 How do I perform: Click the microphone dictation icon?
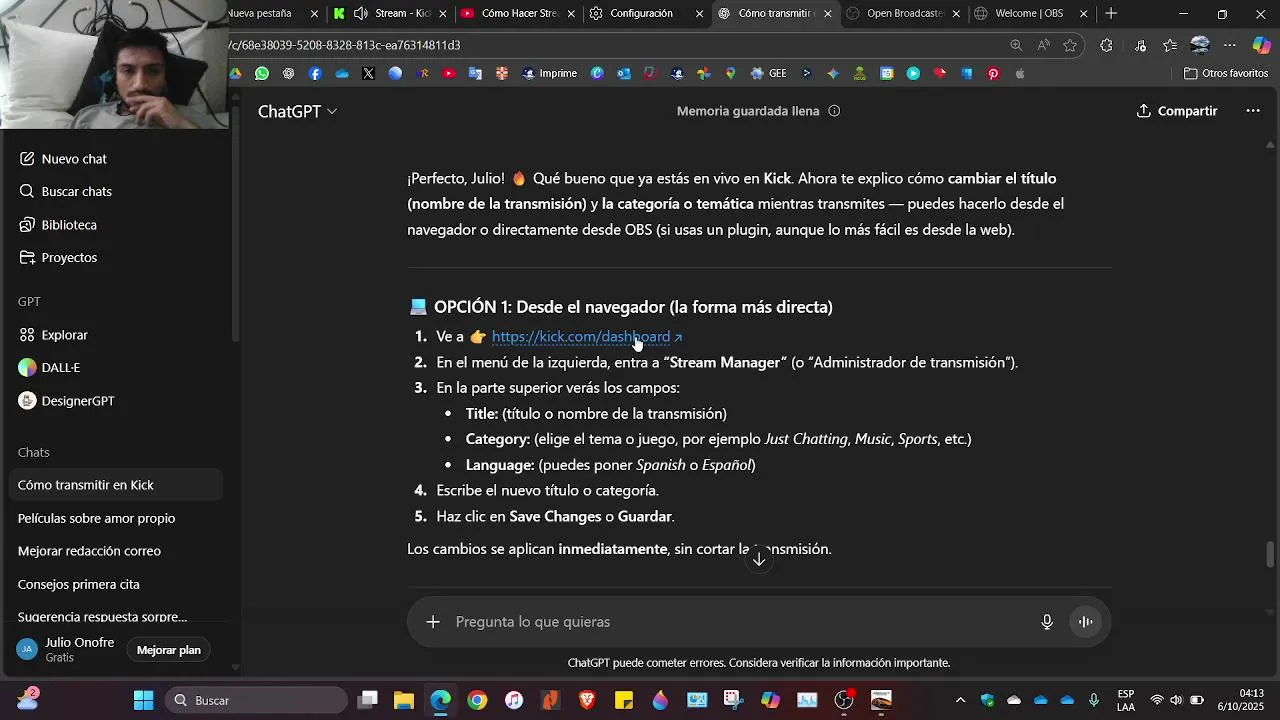pos(1047,622)
